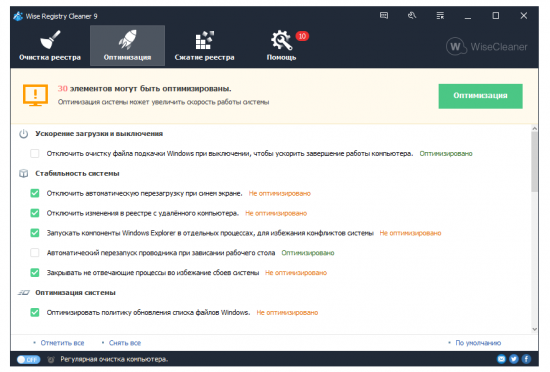The width and height of the screenshot is (550, 372).
Task: Click the WiseCleaner logo
Action: click(x=487, y=47)
